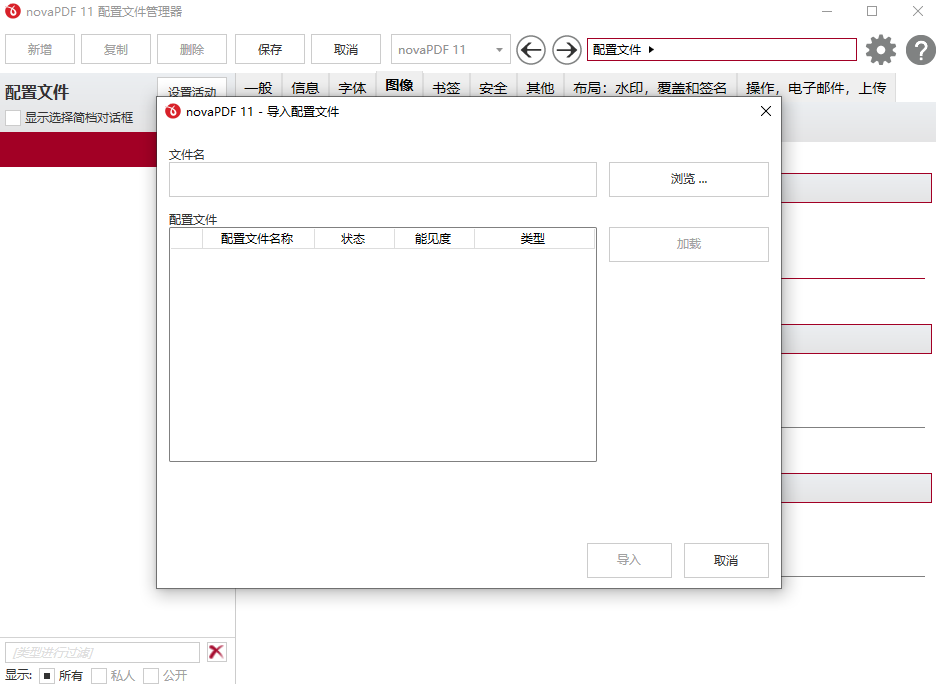Check the 公开 filter option
The height and width of the screenshot is (684, 936).
[150, 675]
